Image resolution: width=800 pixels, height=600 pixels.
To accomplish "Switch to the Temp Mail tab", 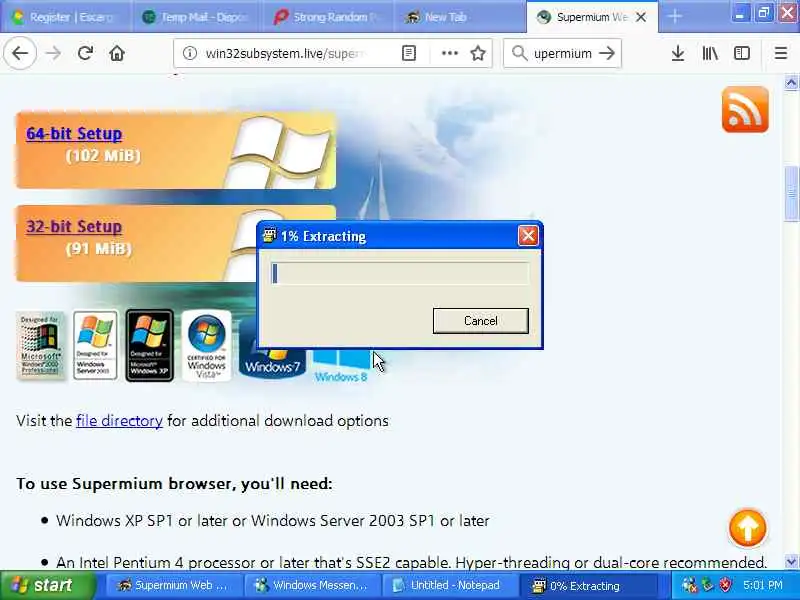I will click(x=197, y=17).
